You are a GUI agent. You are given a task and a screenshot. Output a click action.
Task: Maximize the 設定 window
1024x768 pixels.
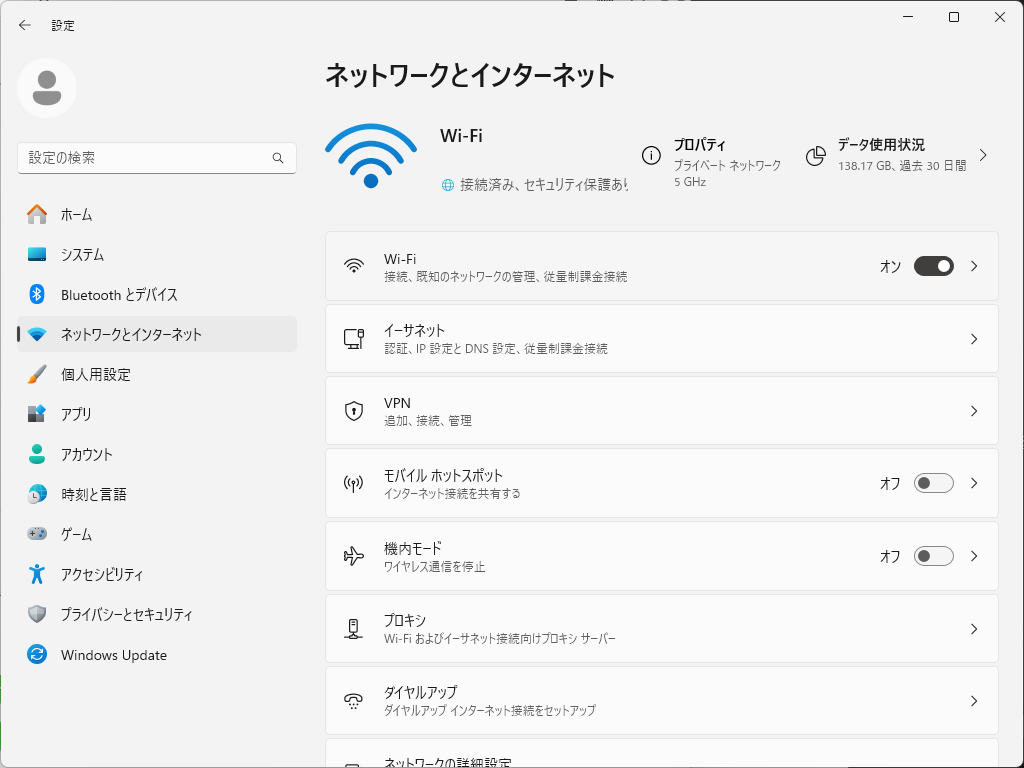(953, 17)
